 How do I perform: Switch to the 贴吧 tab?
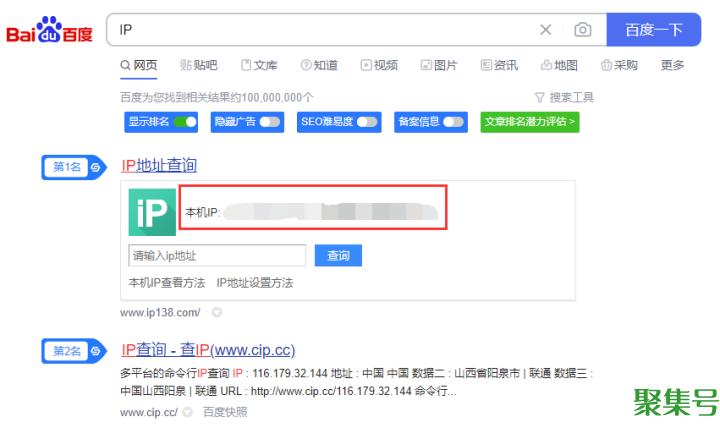[x=199, y=65]
